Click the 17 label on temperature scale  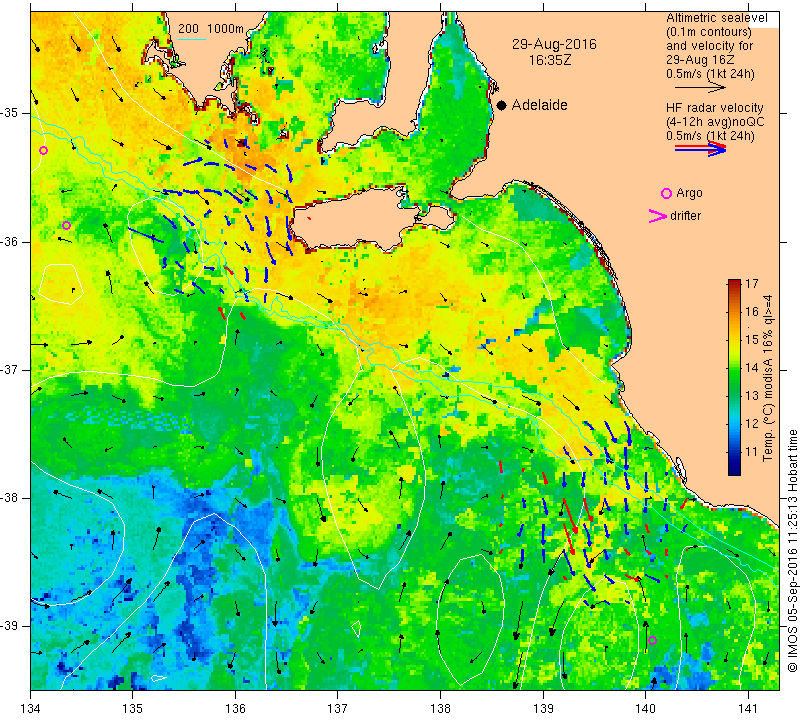click(x=752, y=284)
